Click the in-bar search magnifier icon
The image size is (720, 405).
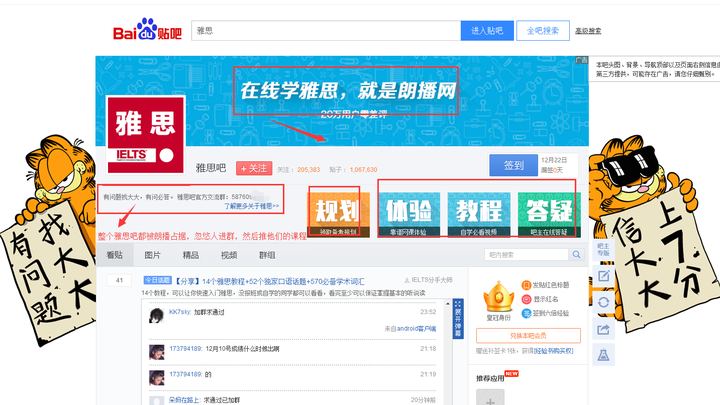(576, 255)
